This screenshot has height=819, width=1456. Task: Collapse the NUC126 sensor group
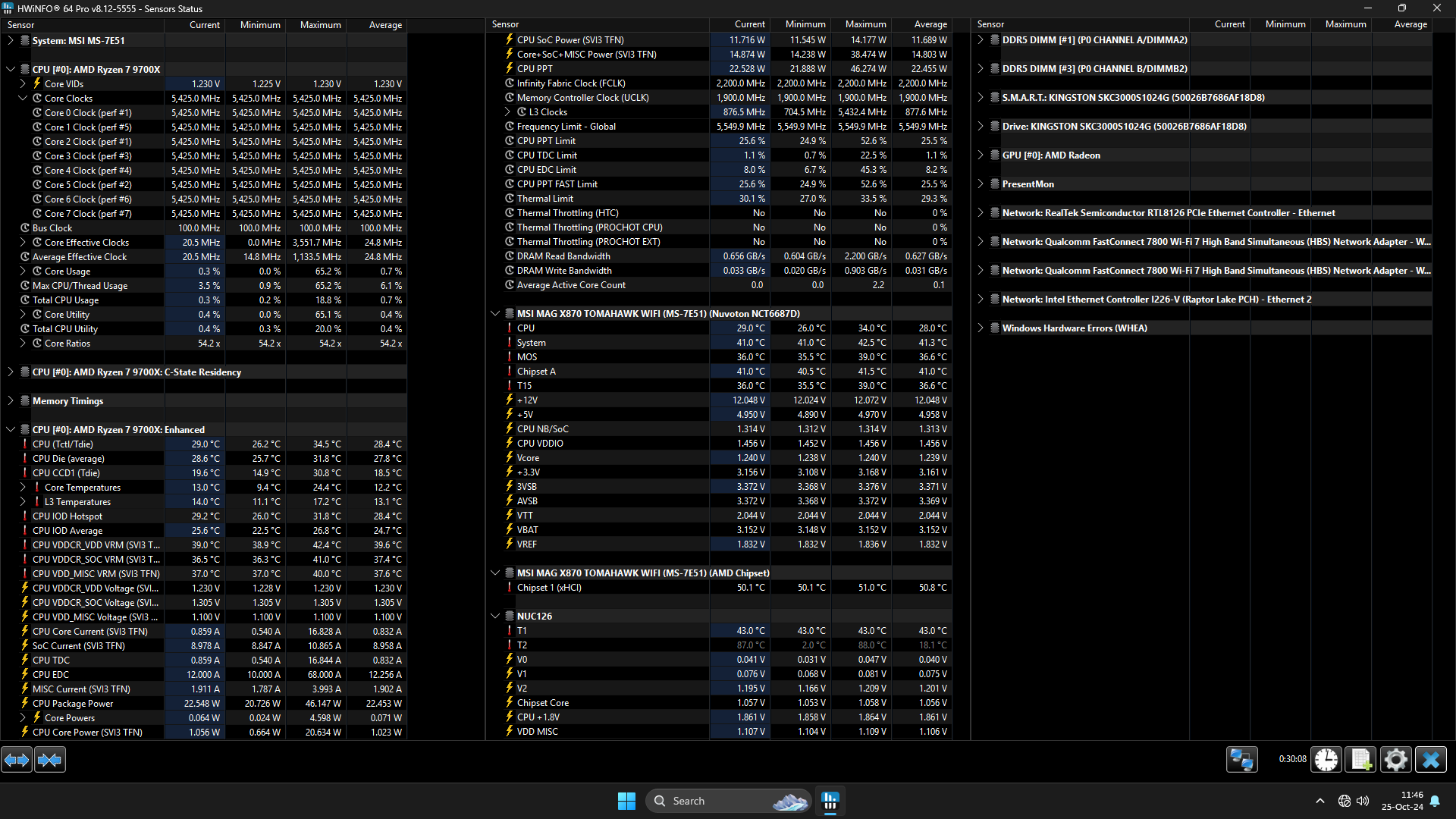[495, 617]
